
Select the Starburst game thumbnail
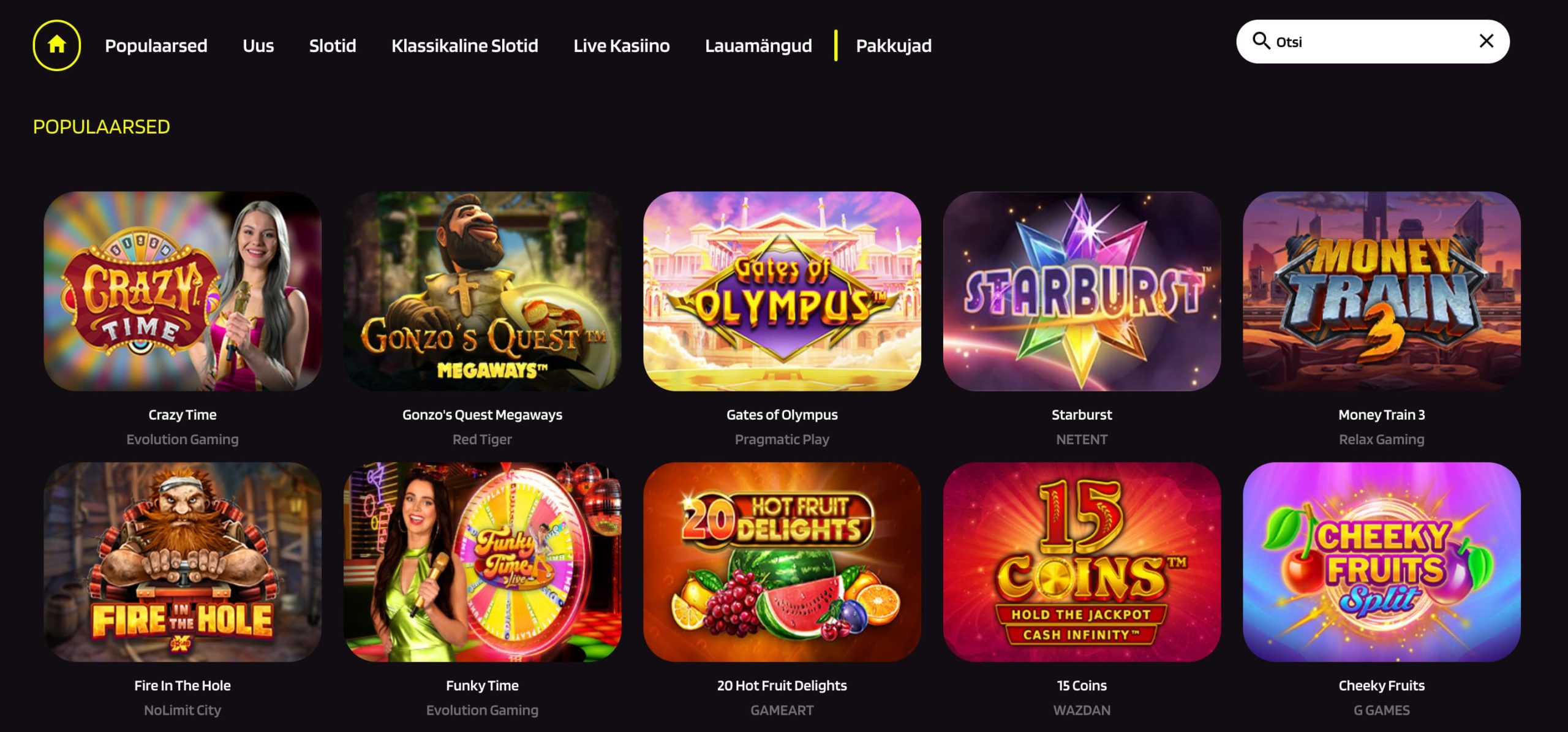click(x=1082, y=291)
